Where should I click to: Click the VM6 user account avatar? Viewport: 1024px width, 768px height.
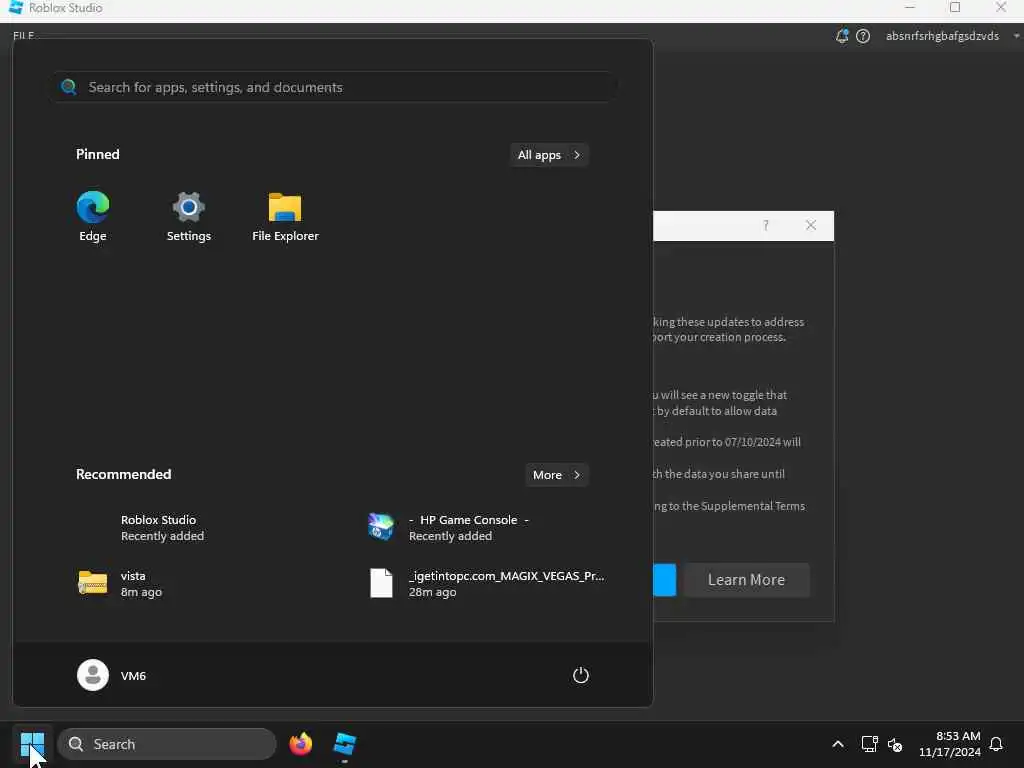pyautogui.click(x=93, y=675)
